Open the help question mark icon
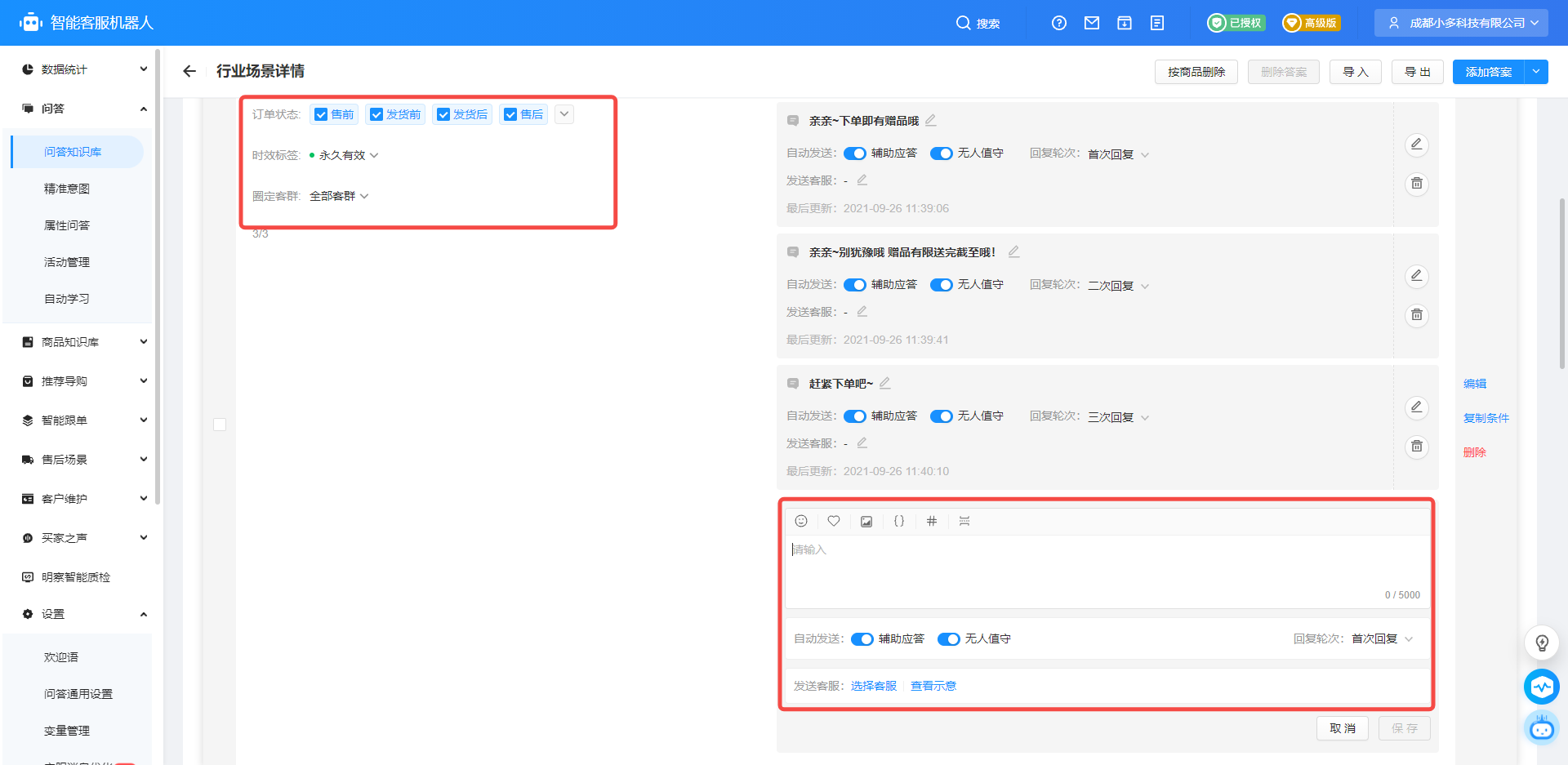This screenshot has height=765, width=1568. (x=1059, y=23)
